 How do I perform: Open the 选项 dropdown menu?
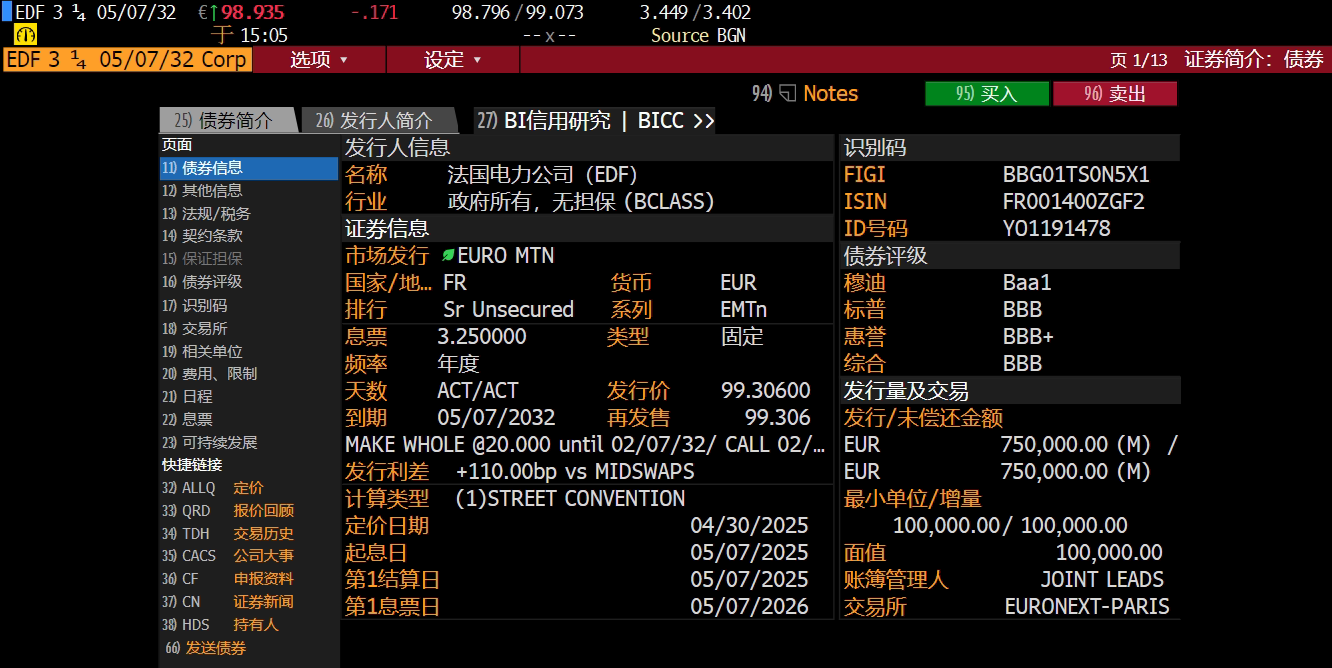(x=319, y=60)
